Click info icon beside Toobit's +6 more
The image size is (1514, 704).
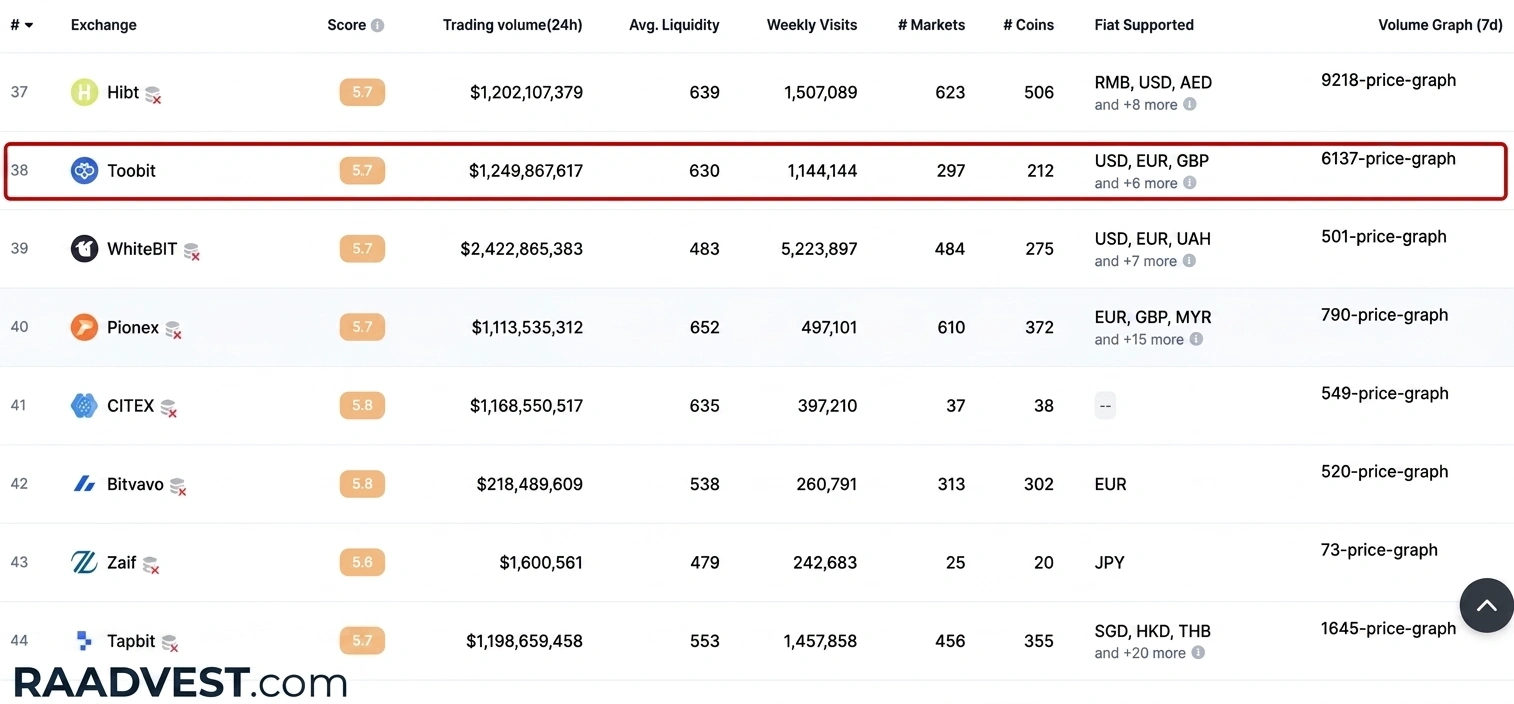point(1190,183)
